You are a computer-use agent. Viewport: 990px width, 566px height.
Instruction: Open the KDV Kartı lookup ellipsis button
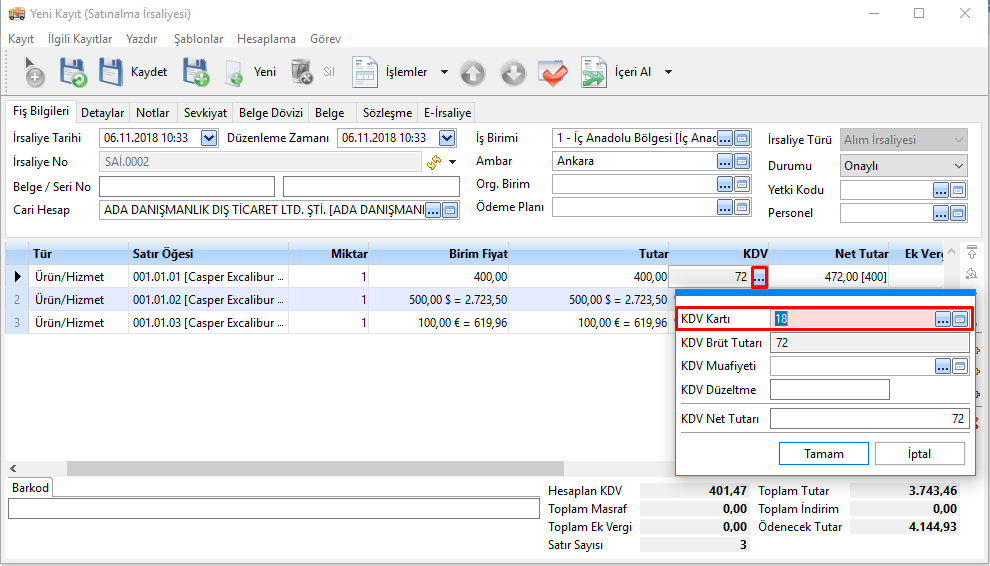click(942, 319)
